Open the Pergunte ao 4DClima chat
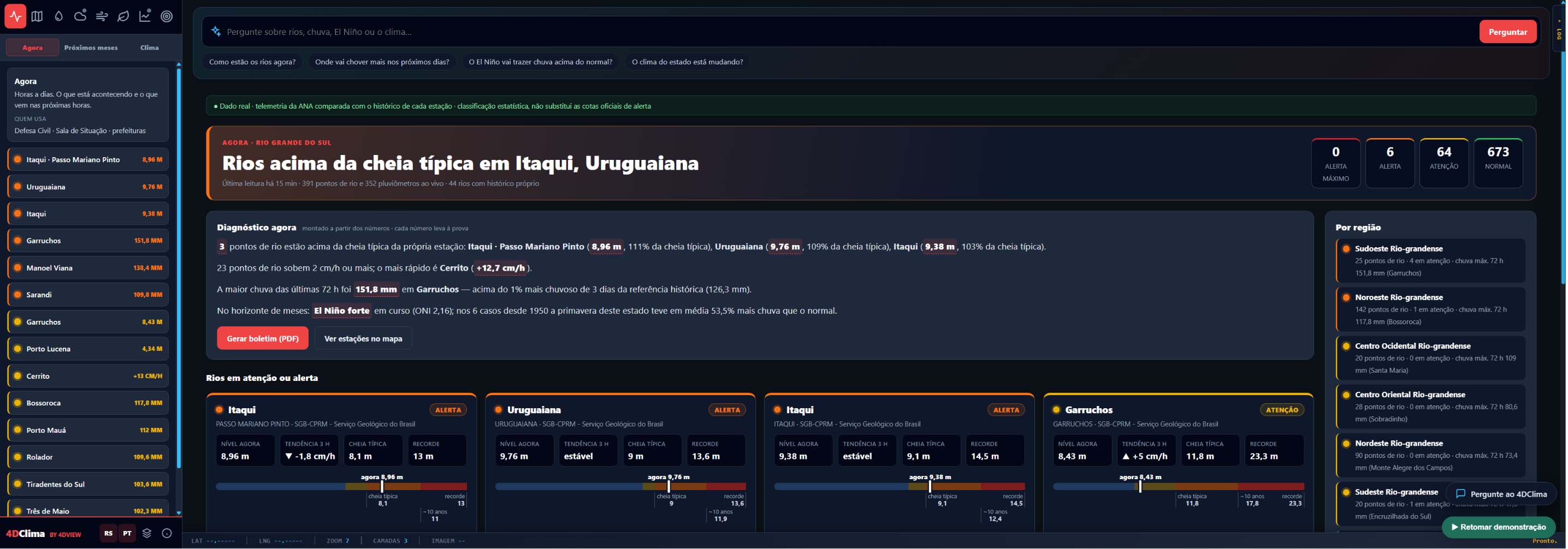The height and width of the screenshot is (549, 1568). [1501, 494]
